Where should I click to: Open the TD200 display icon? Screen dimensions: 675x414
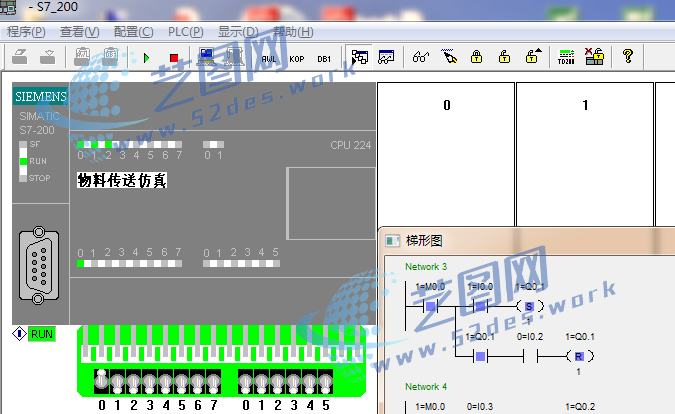(x=566, y=57)
